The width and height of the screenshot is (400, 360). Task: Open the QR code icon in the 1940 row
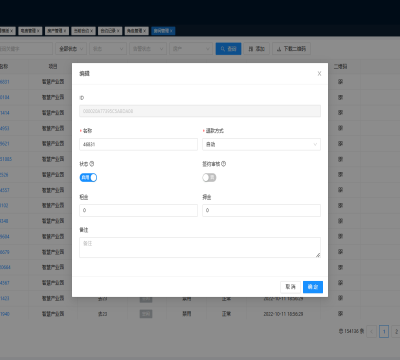click(x=340, y=314)
